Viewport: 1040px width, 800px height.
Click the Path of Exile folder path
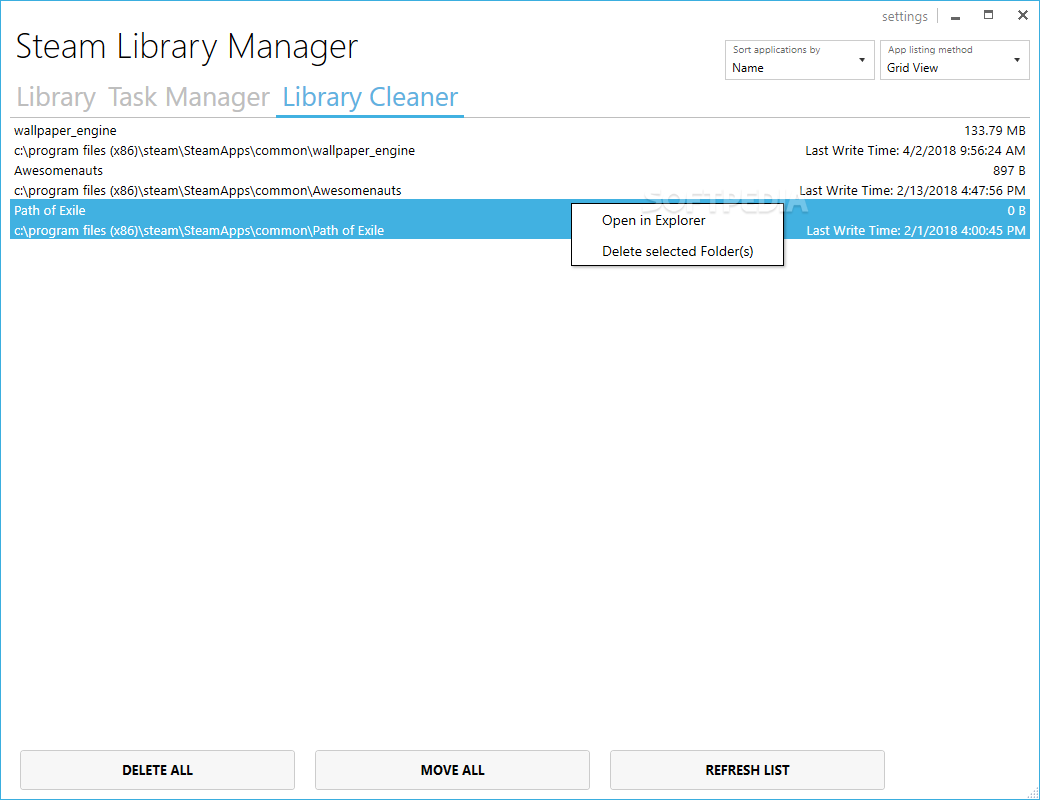[x=199, y=230]
